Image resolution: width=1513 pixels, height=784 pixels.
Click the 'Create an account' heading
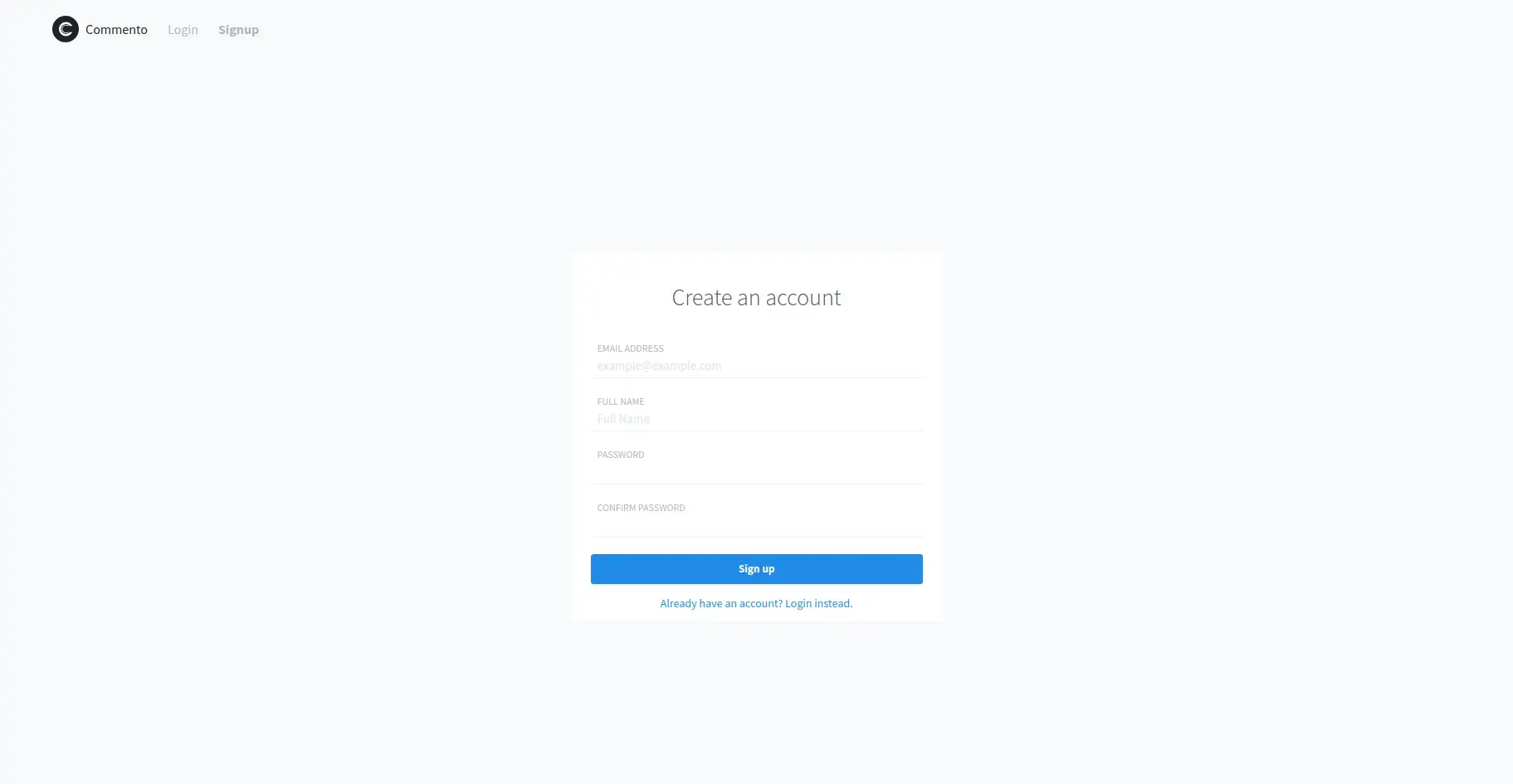coord(756,298)
